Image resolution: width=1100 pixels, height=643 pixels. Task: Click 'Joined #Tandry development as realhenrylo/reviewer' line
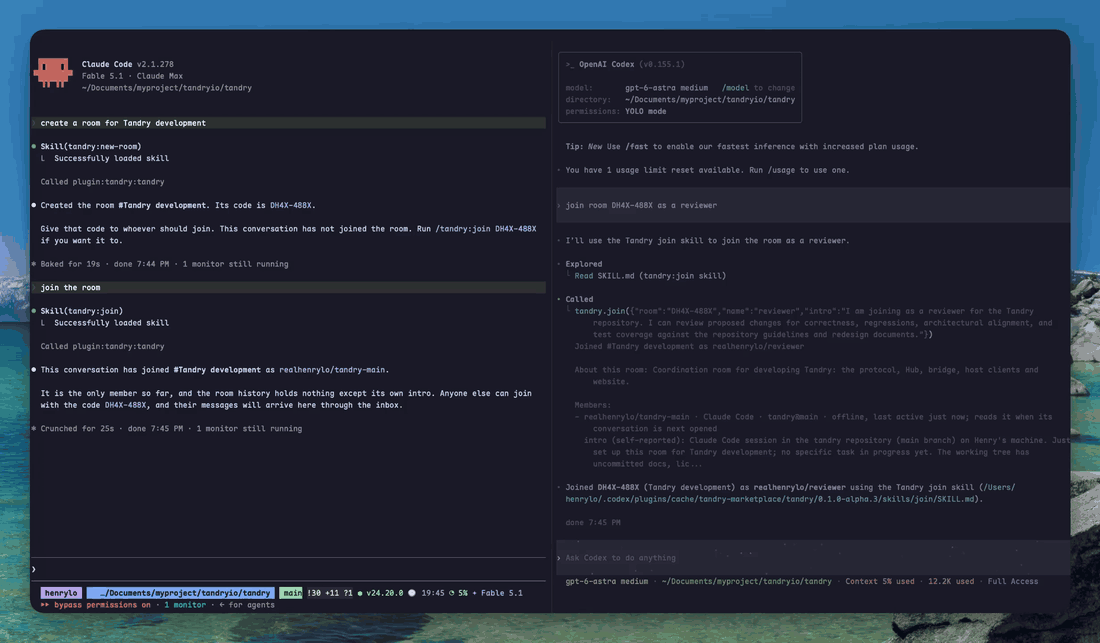689,346
